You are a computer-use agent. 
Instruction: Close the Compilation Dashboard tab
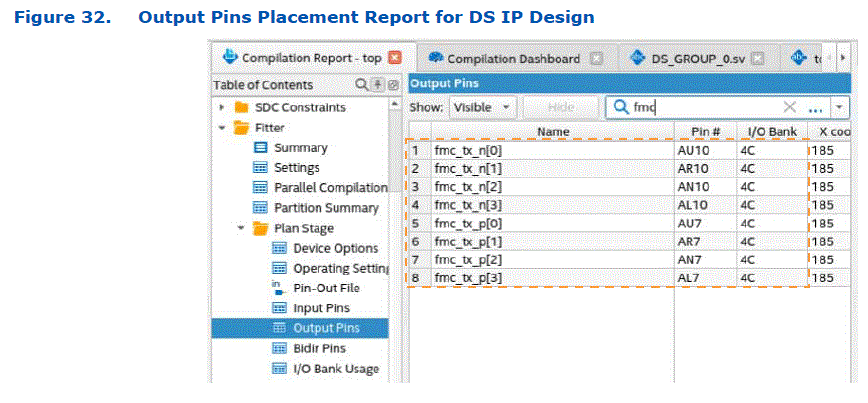point(595,59)
